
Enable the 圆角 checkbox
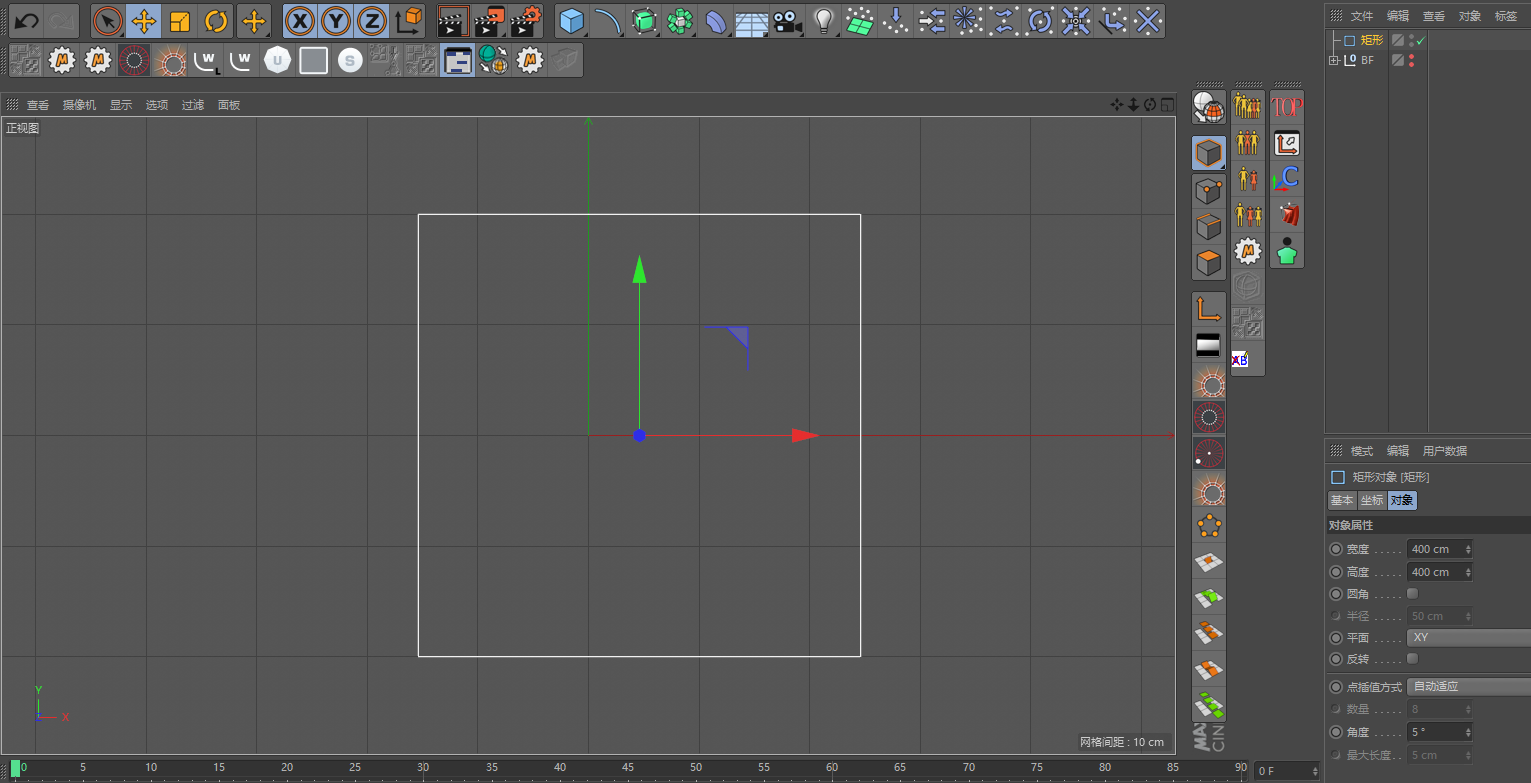1412,593
